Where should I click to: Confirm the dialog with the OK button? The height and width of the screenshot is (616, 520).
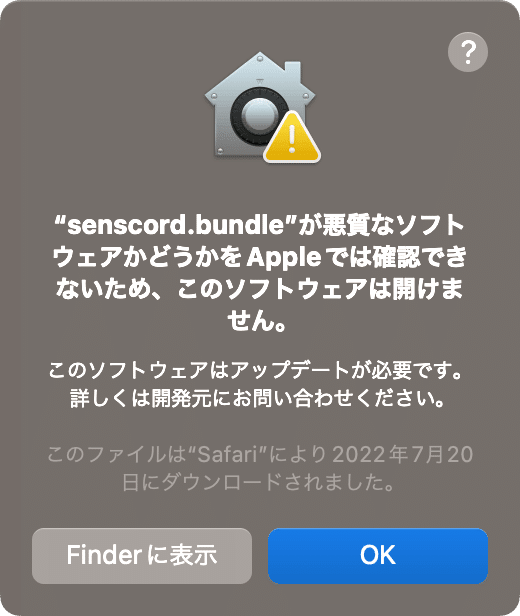[378, 556]
